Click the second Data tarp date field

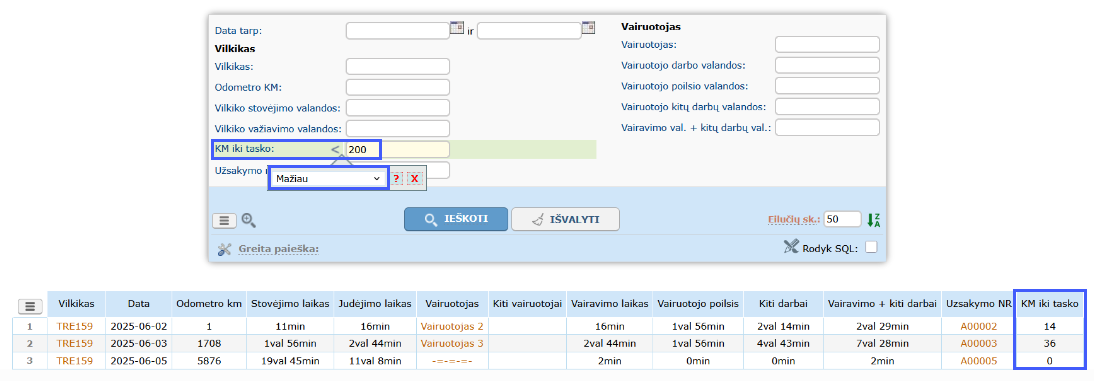pyautogui.click(x=529, y=30)
